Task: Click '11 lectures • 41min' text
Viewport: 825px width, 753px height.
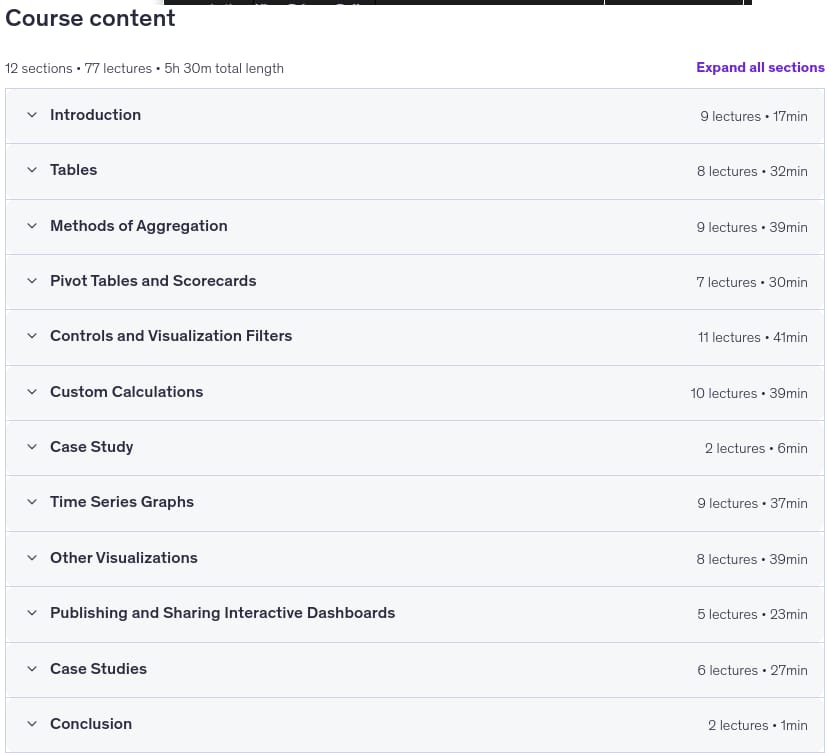Action: point(752,337)
